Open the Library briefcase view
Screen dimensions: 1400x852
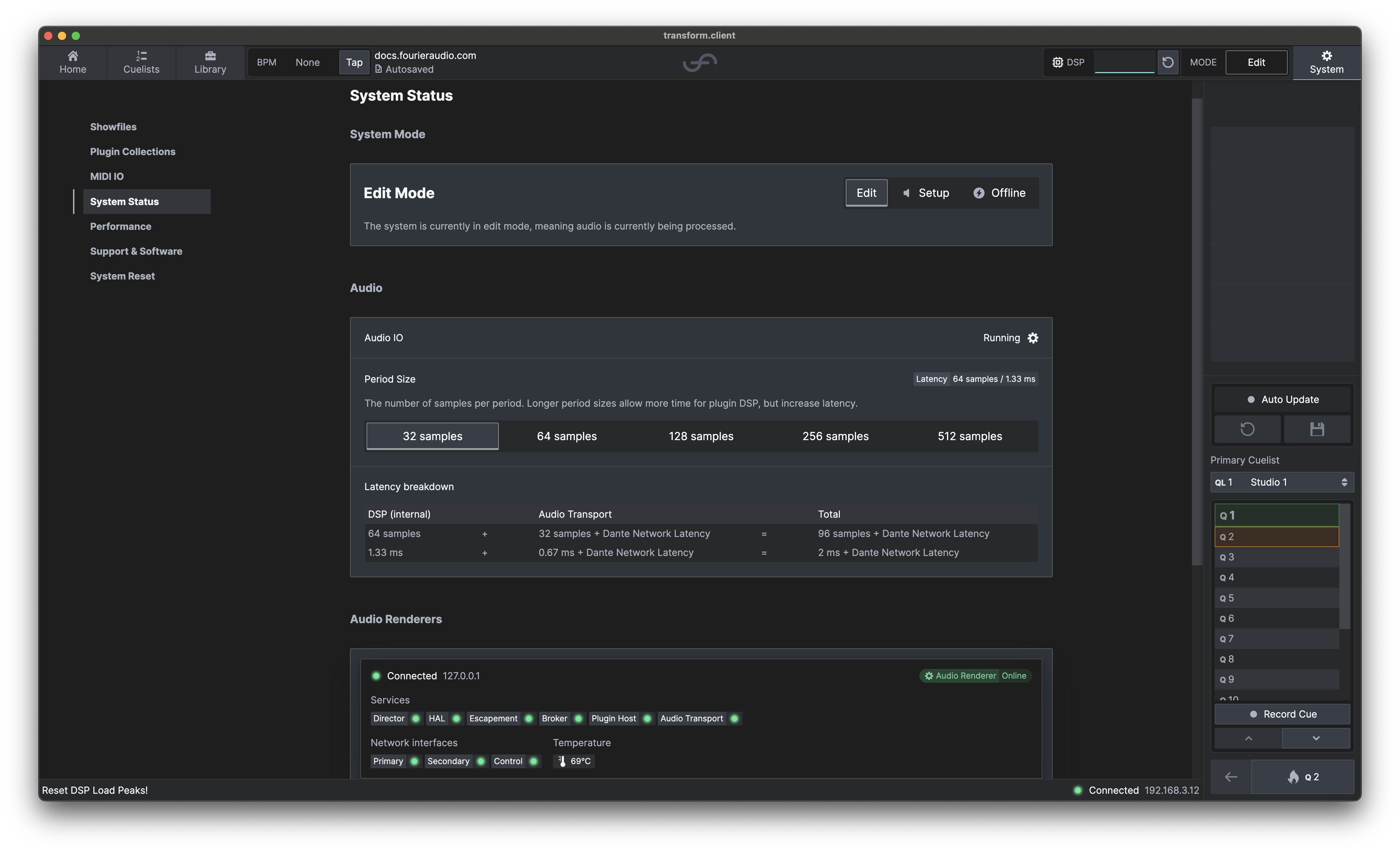pyautogui.click(x=210, y=62)
